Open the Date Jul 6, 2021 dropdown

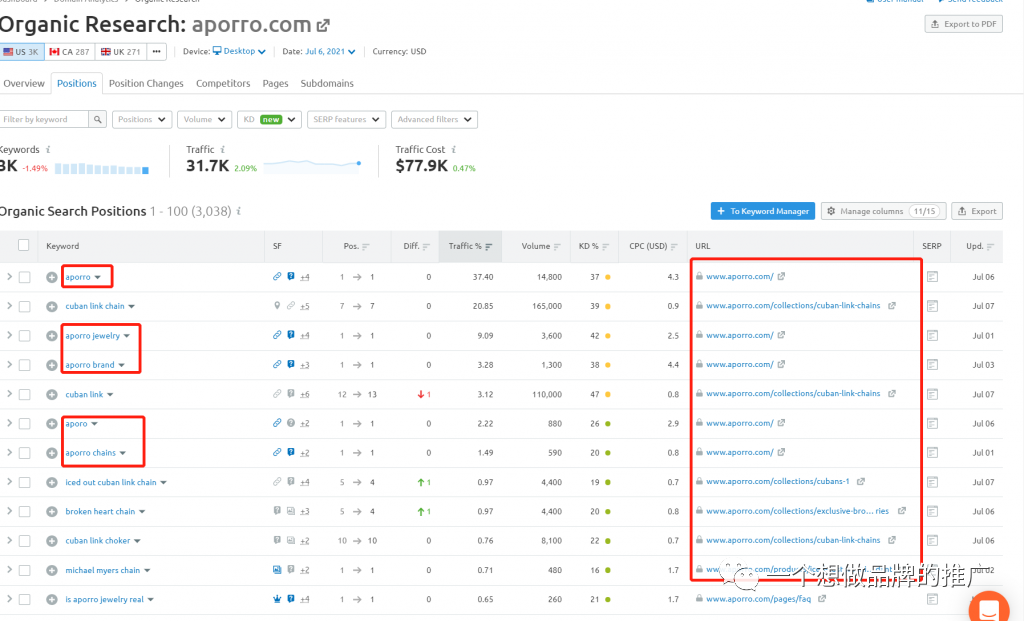pyautogui.click(x=330, y=51)
